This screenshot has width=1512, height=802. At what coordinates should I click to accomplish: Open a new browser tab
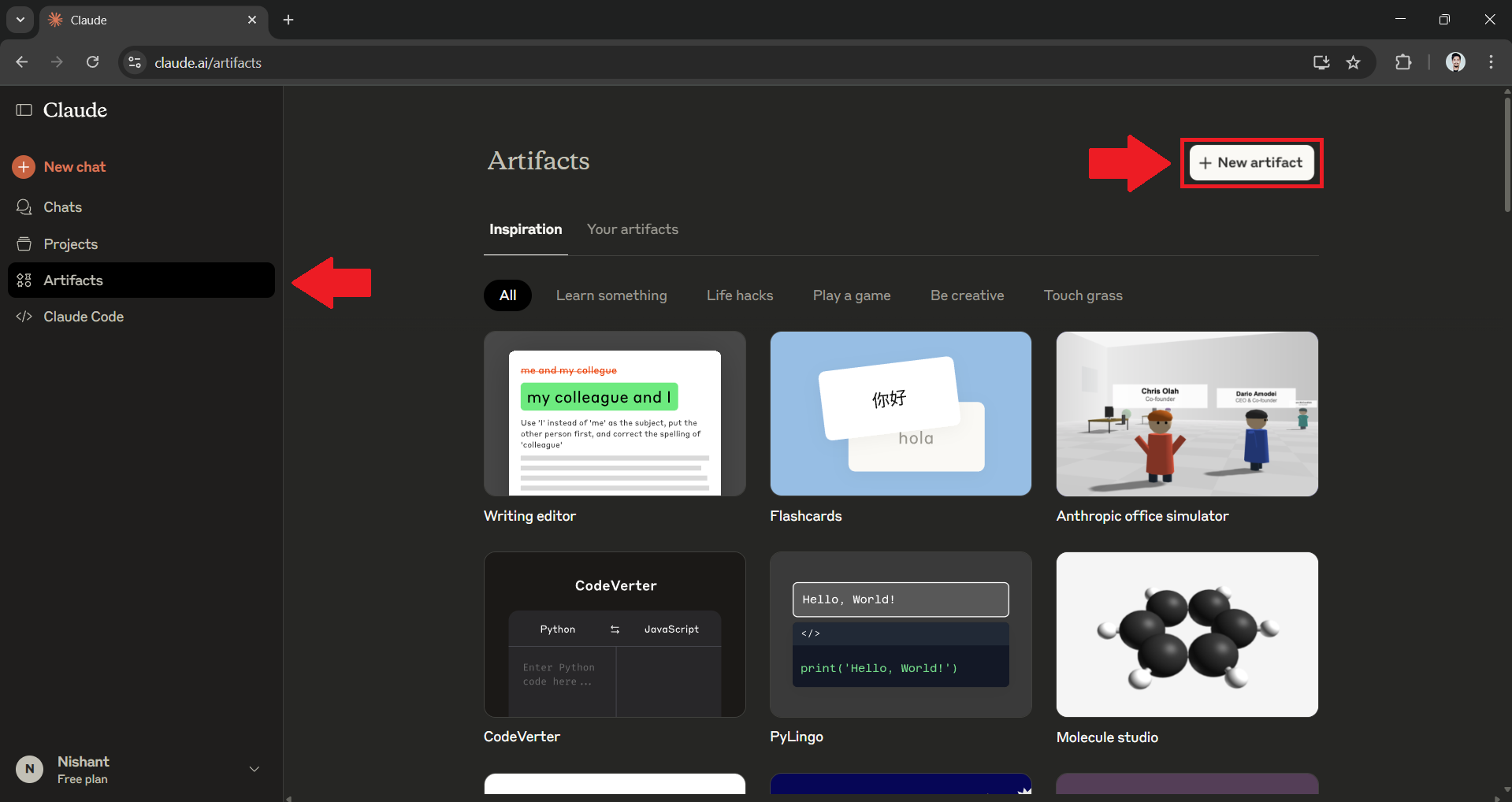coord(288,20)
